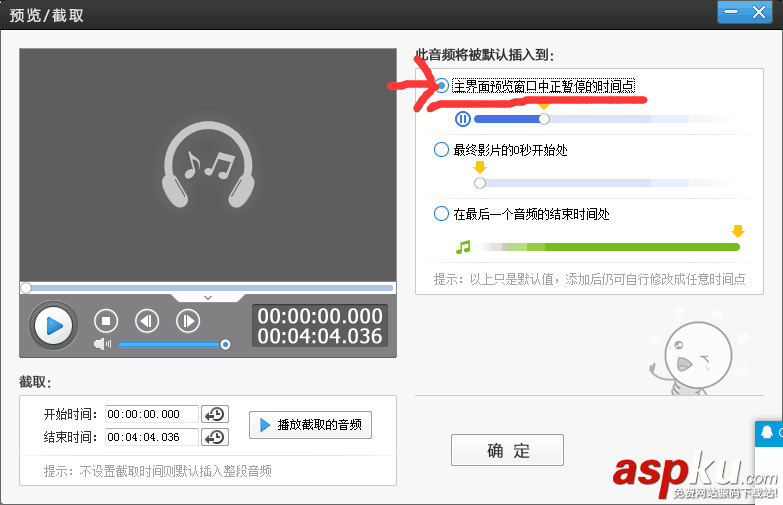Stop playback with the square stop button
The image size is (783, 505).
click(x=106, y=321)
